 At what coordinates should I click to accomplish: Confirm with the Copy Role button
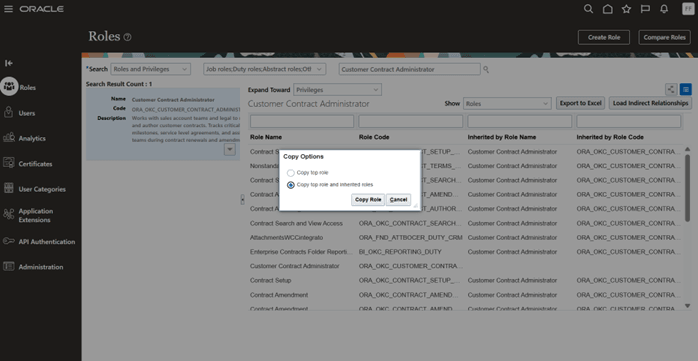[x=368, y=199]
